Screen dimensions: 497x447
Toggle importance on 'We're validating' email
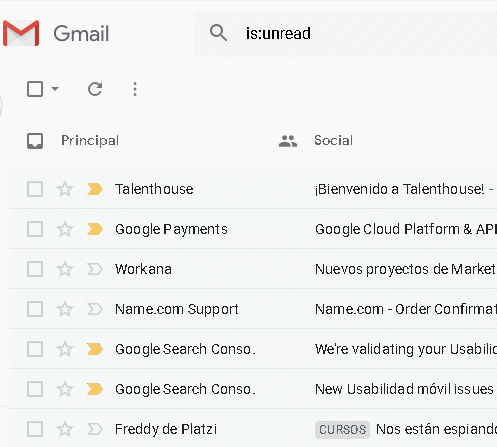[x=95, y=349]
